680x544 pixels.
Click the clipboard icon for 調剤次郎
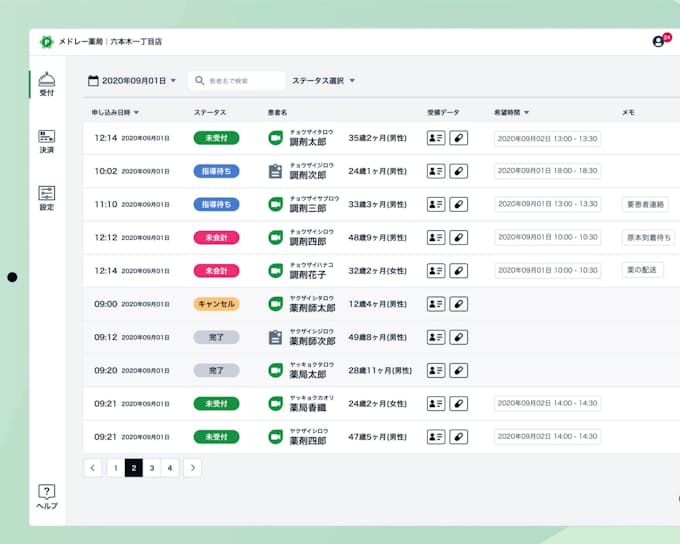coord(276,171)
